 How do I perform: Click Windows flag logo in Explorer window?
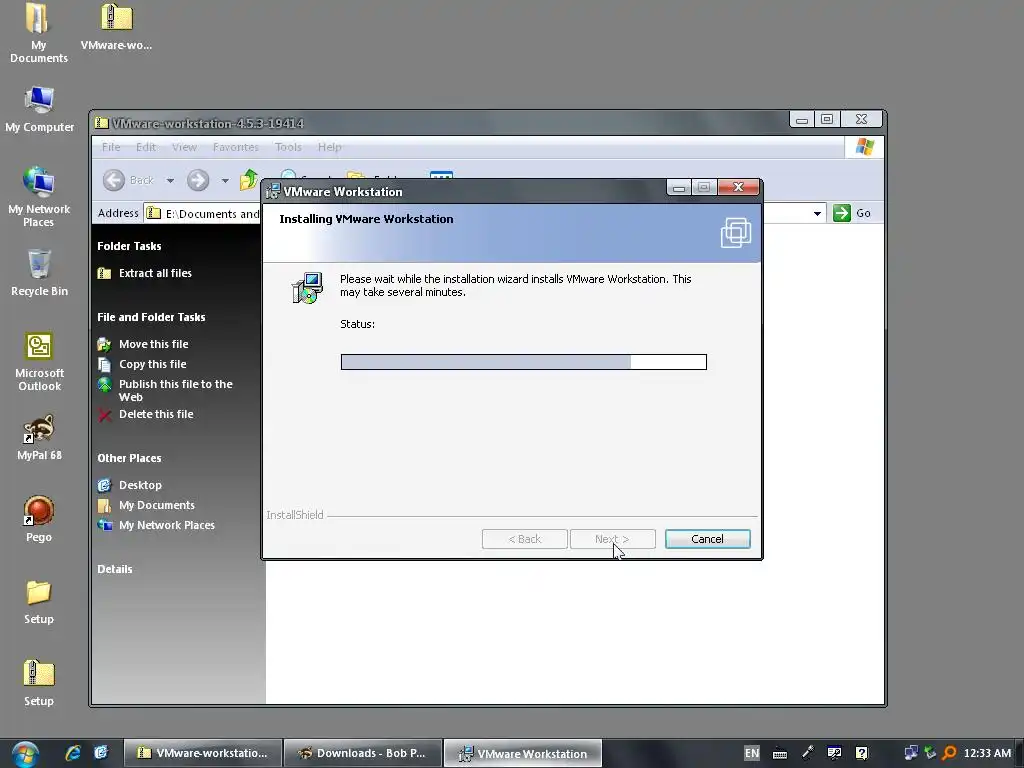[865, 147]
